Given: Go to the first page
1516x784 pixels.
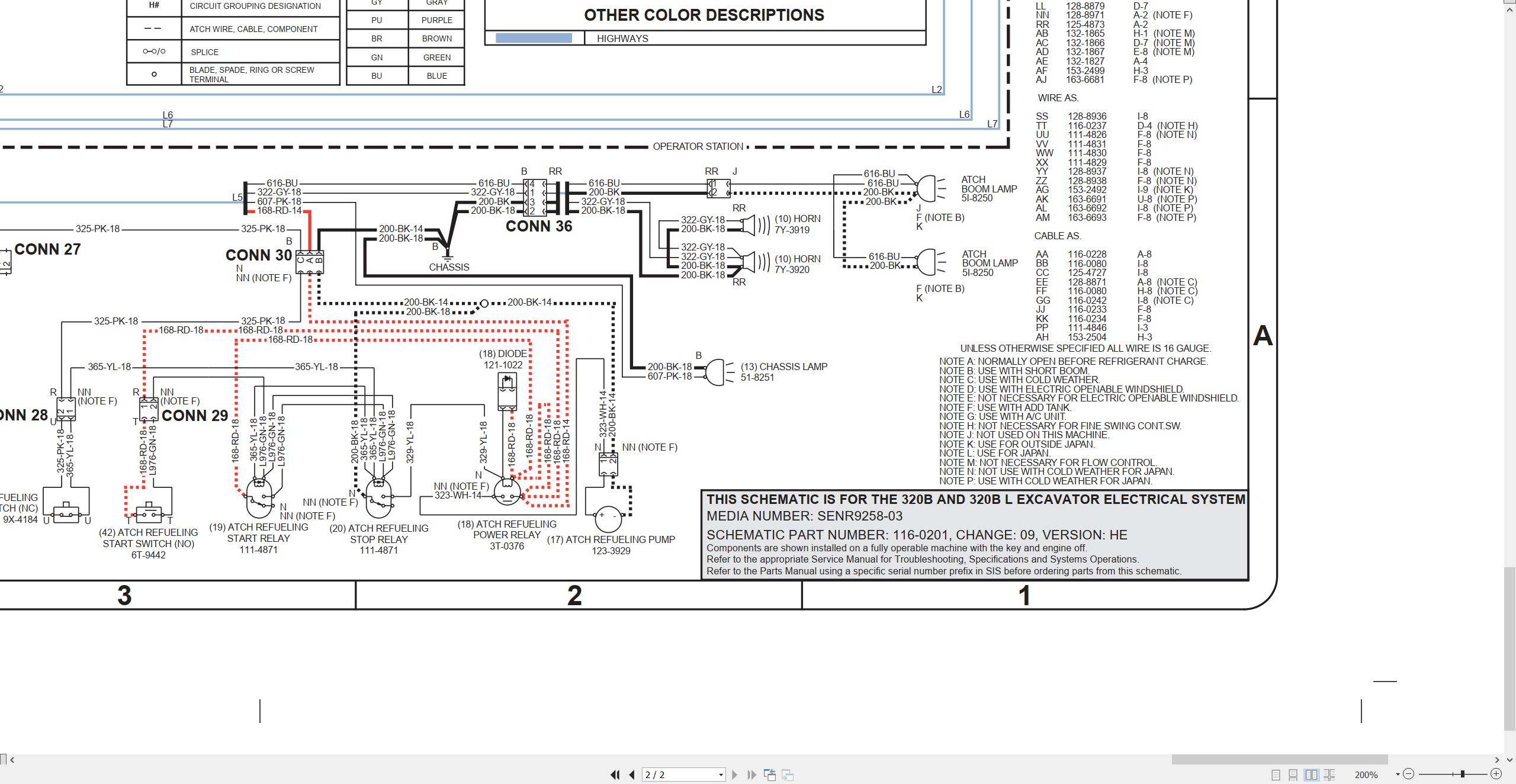Looking at the screenshot, I should (x=615, y=775).
